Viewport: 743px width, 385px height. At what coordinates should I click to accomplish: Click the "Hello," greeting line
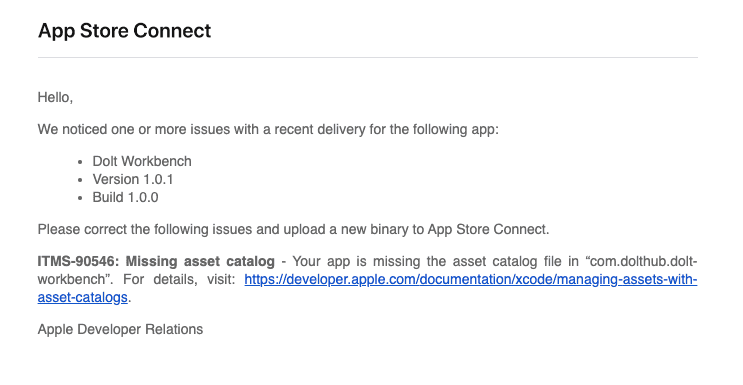pyautogui.click(x=55, y=98)
